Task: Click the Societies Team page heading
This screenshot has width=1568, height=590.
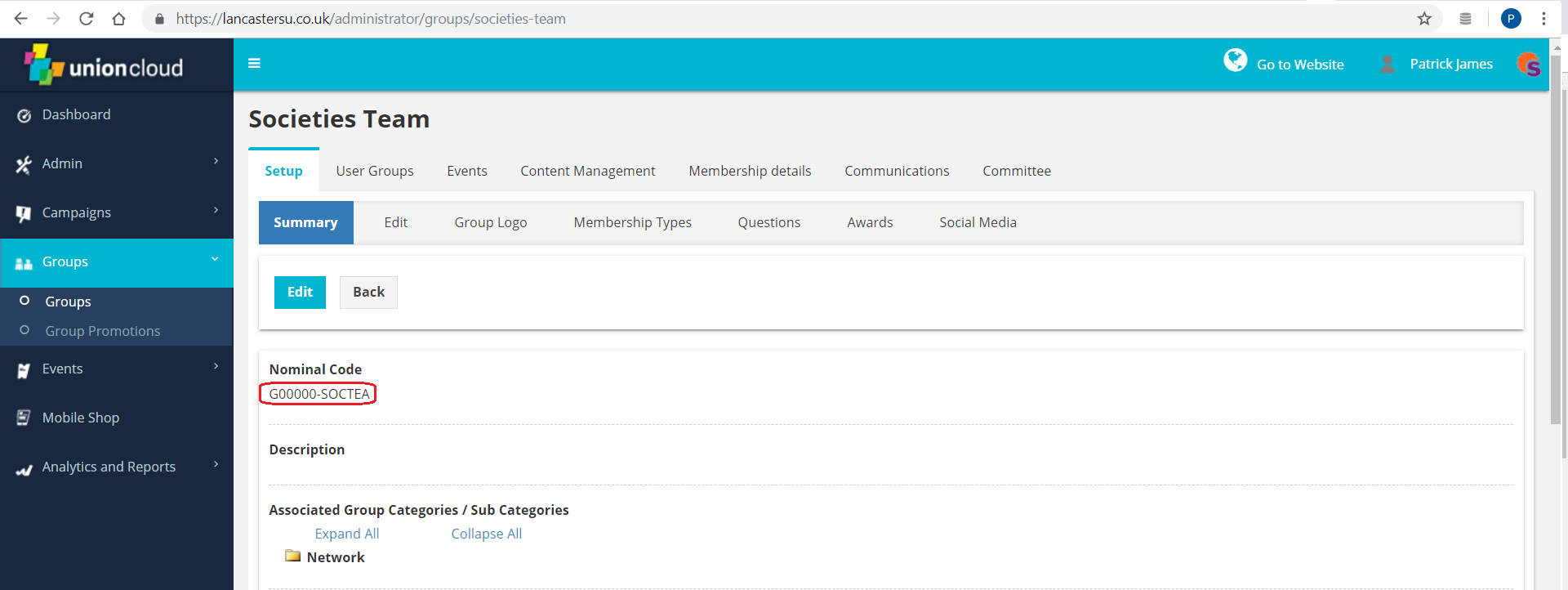Action: pyautogui.click(x=339, y=119)
